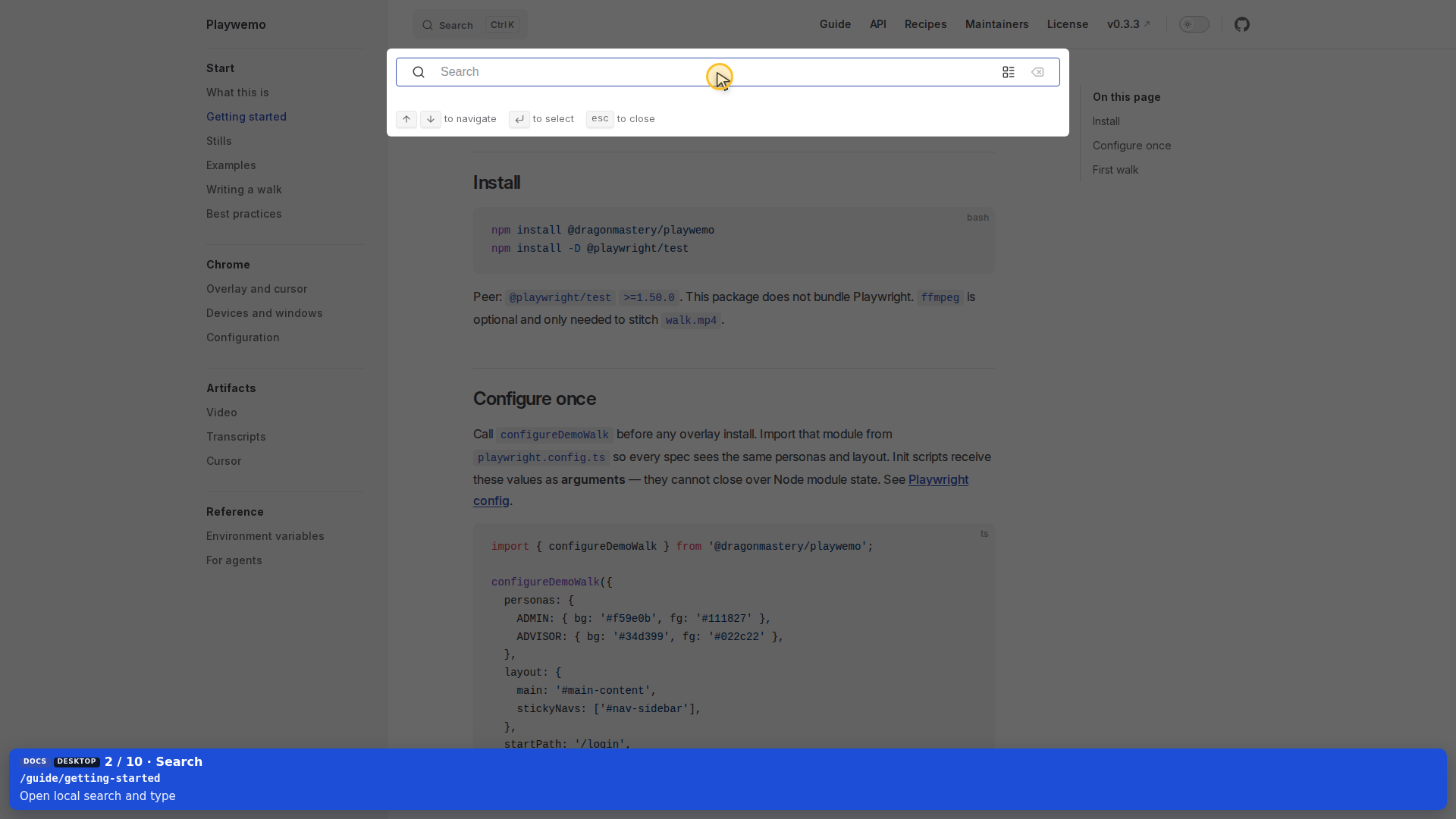Open the Video sidebar page
Viewport: 1456px width, 819px height.
tap(221, 413)
